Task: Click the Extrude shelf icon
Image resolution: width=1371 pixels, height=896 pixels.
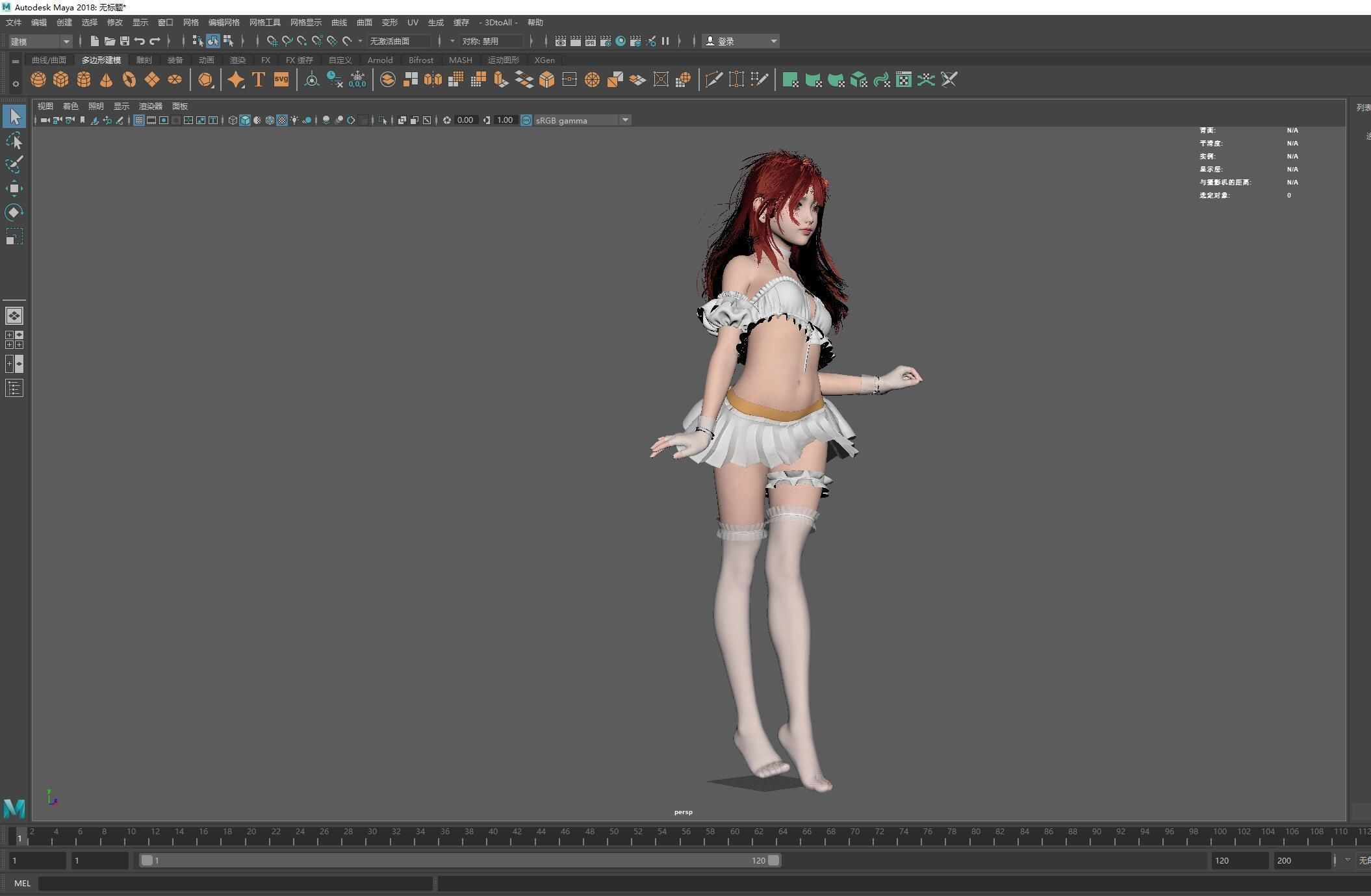Action: (501, 80)
